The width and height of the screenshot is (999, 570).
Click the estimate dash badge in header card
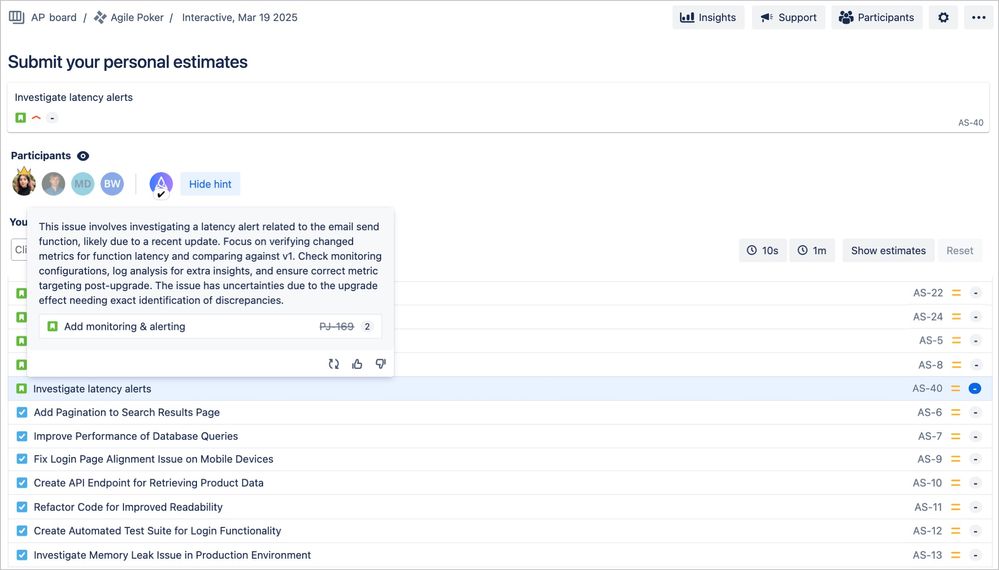click(x=52, y=118)
